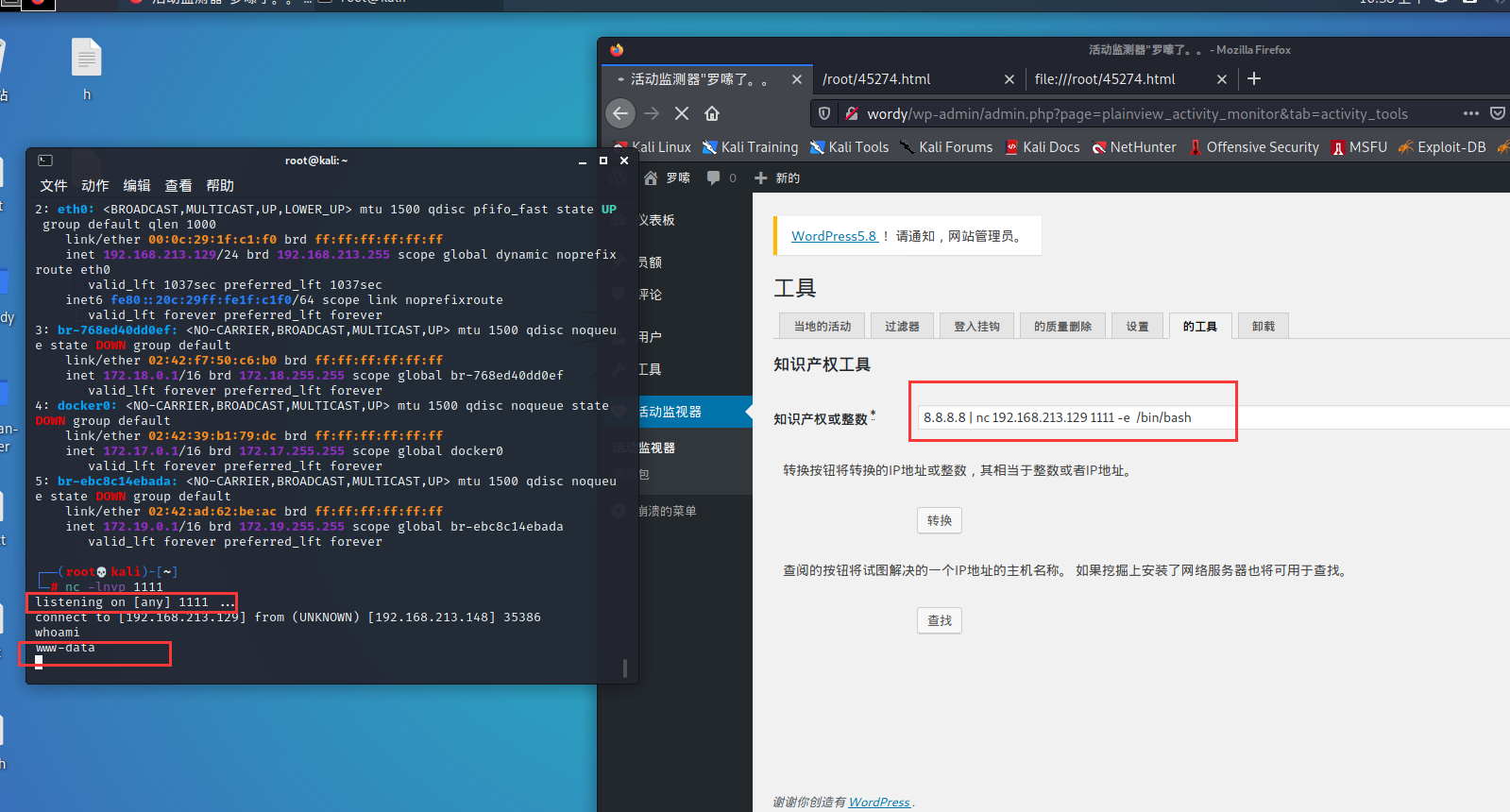Open the terminal 帮助 menu
This screenshot has width=1510, height=812.
pyautogui.click(x=220, y=186)
